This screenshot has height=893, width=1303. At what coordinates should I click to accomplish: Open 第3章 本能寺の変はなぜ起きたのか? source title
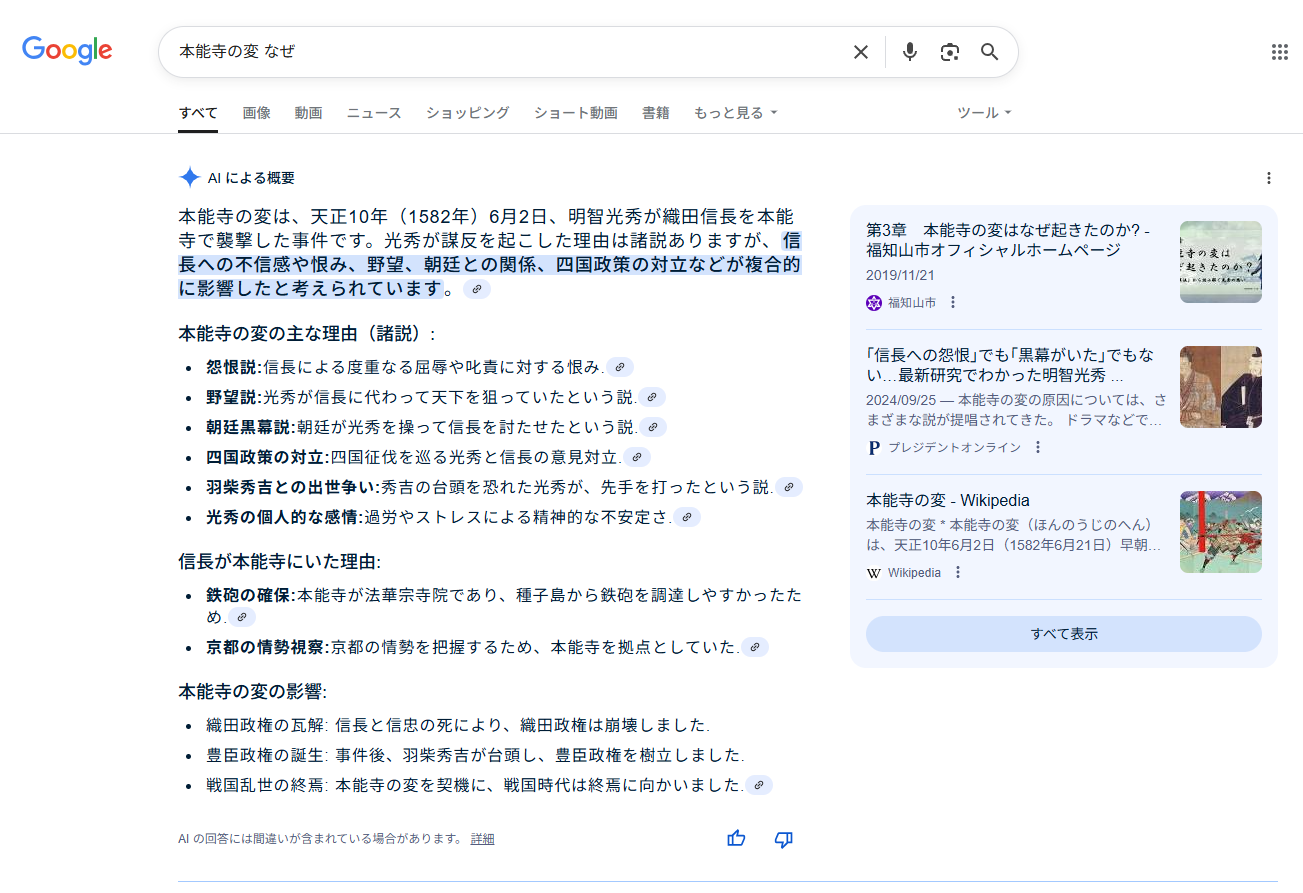(x=1008, y=240)
